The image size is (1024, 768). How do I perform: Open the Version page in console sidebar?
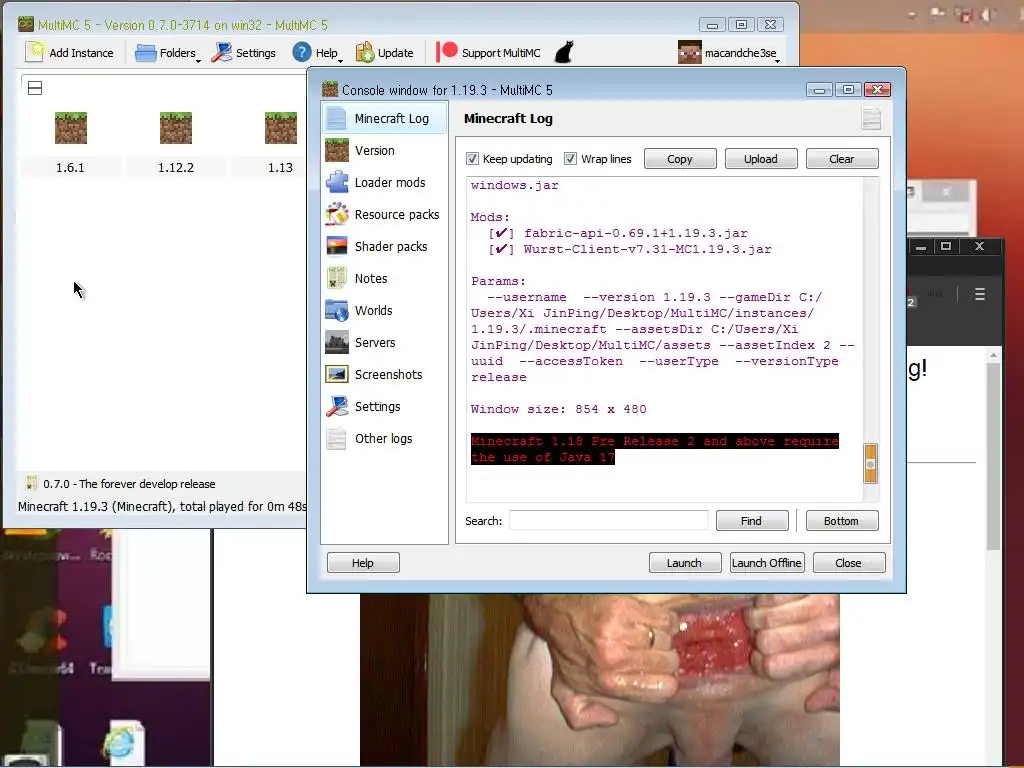384,150
